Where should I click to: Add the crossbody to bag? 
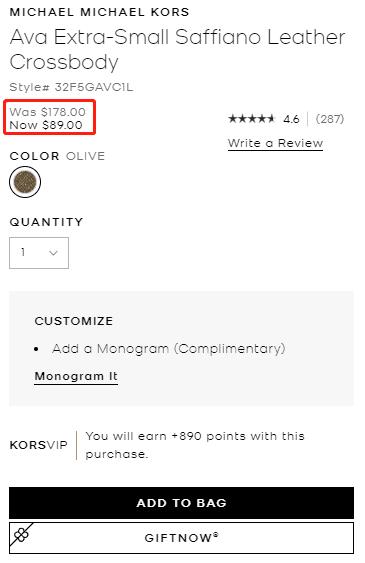(181, 503)
